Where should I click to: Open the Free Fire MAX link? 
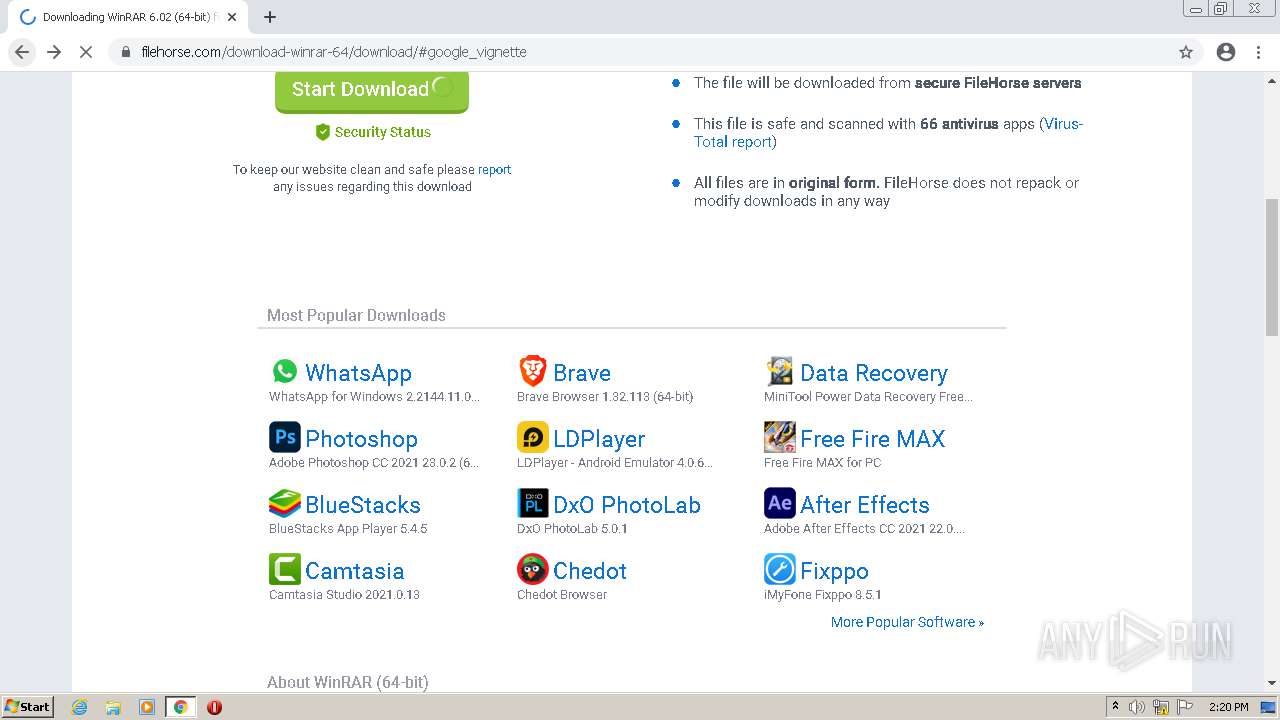coord(872,439)
